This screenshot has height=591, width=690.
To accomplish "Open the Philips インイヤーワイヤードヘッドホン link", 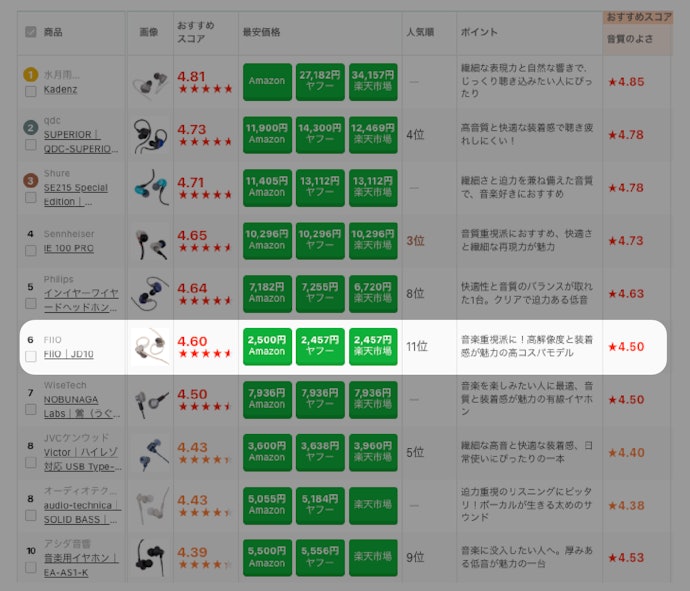I will [x=81, y=300].
